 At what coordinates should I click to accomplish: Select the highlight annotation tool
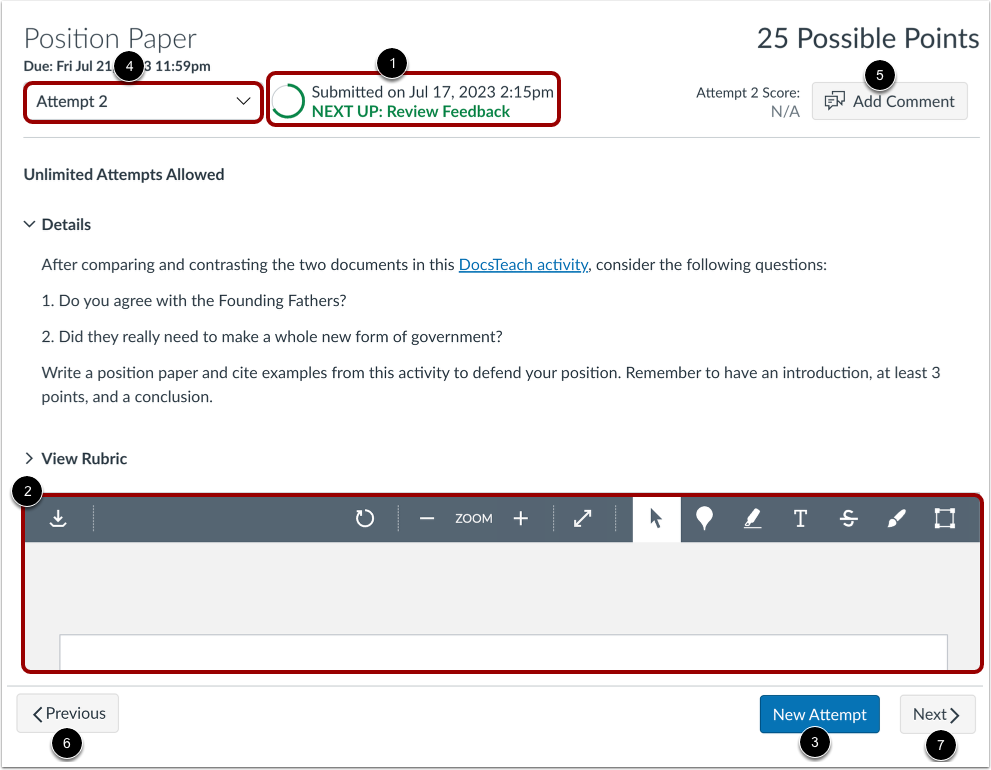pos(752,518)
